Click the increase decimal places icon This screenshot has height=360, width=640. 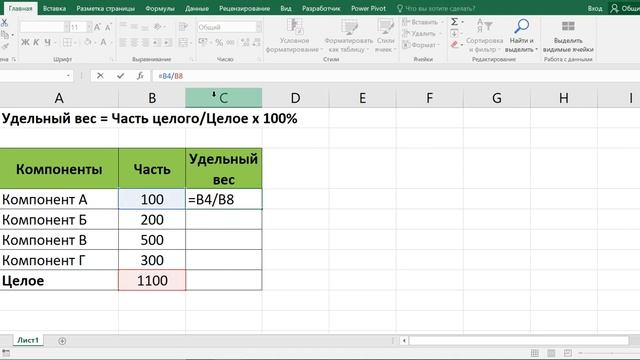pos(245,42)
